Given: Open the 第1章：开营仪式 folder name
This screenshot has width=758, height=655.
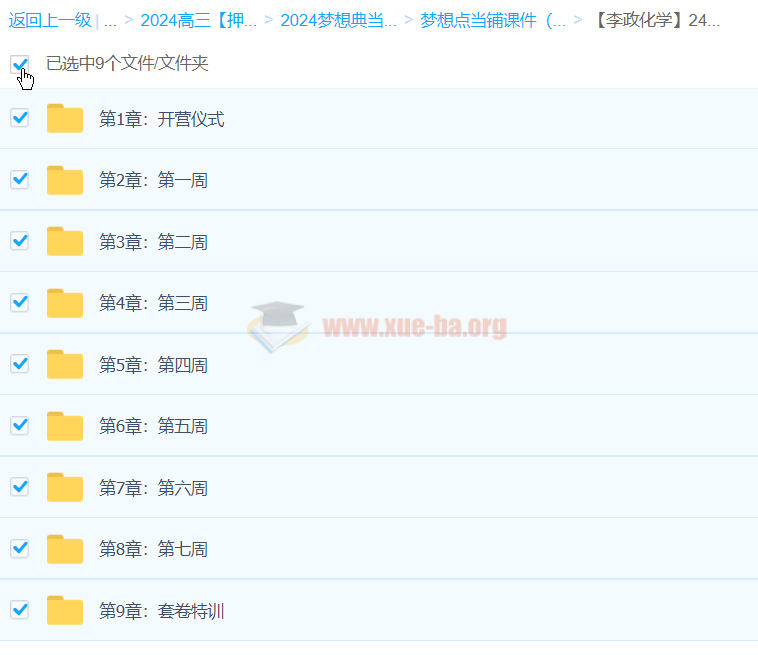Looking at the screenshot, I should coord(161,119).
